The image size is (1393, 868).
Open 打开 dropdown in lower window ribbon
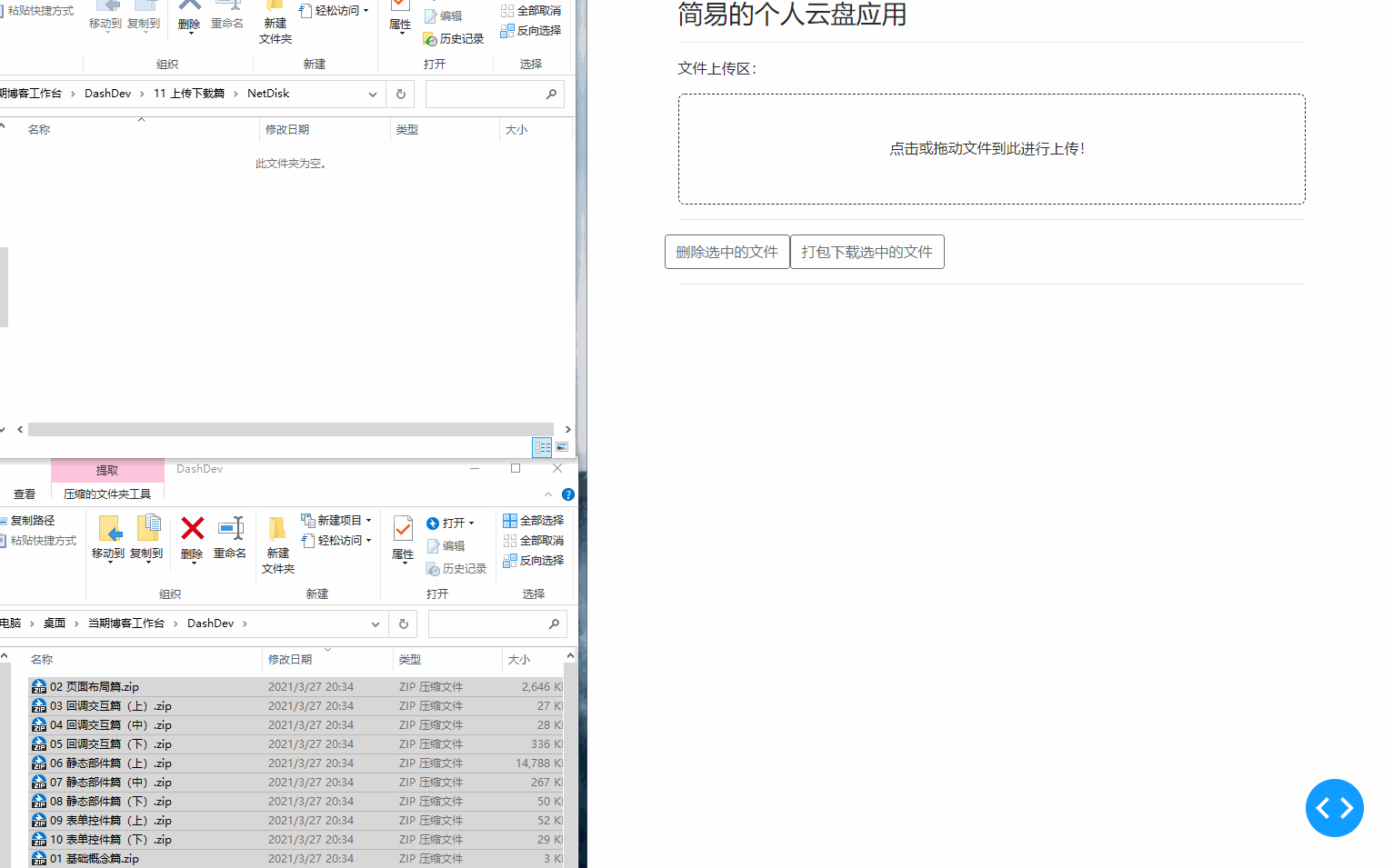450,524
